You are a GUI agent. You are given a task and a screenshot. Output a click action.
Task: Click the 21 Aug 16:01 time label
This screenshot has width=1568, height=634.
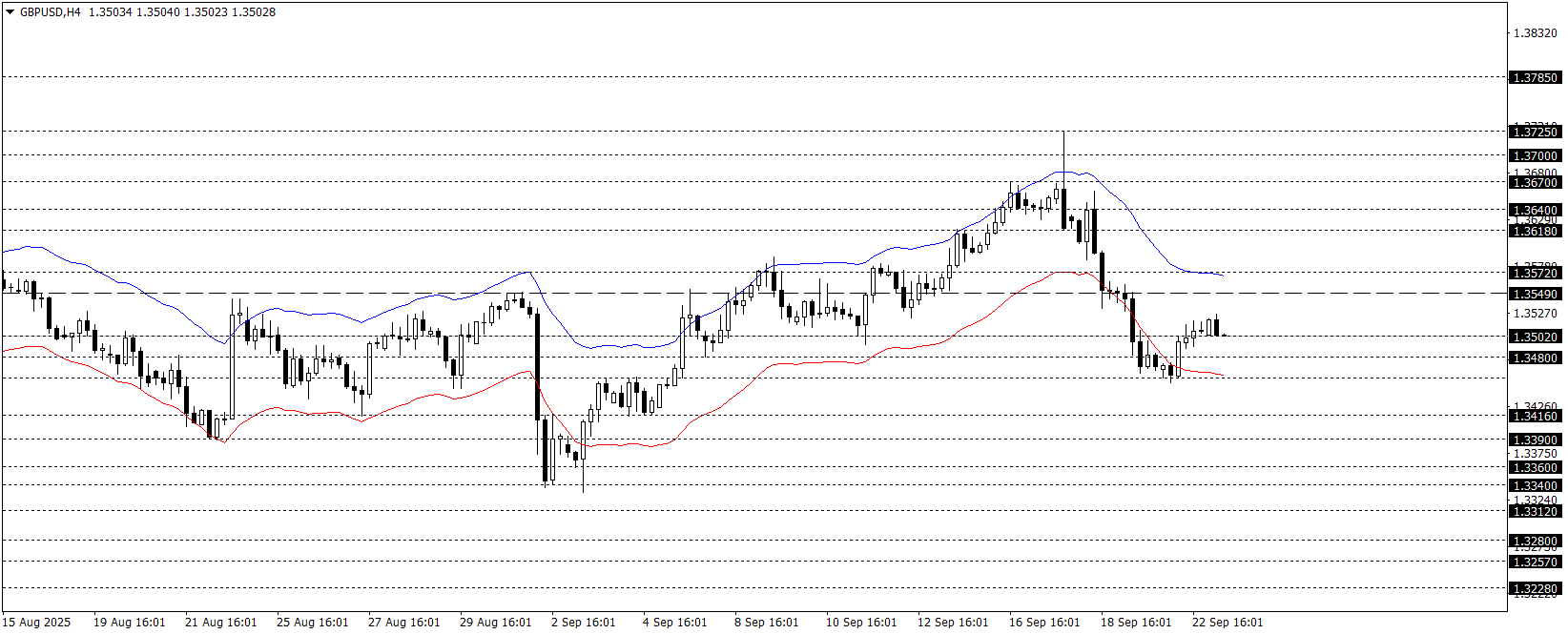pyautogui.click(x=220, y=623)
